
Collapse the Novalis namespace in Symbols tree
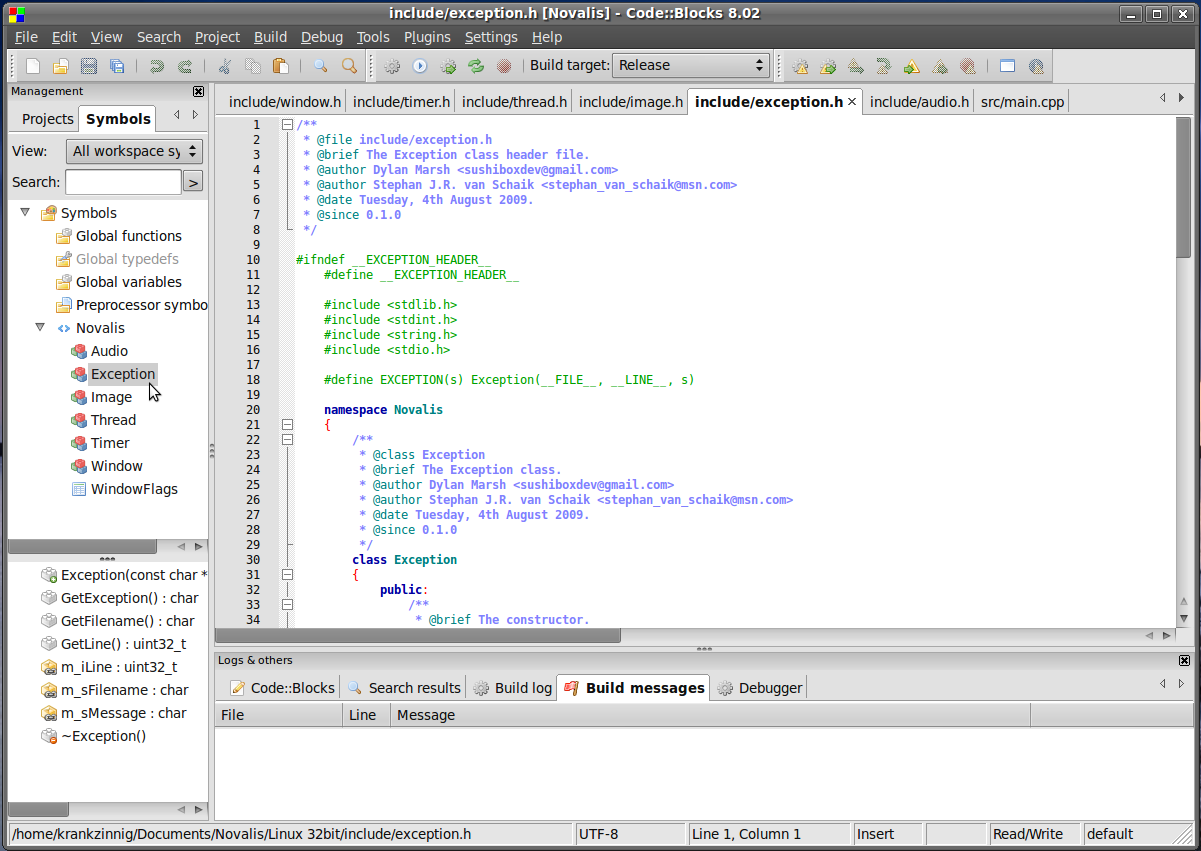(40, 327)
